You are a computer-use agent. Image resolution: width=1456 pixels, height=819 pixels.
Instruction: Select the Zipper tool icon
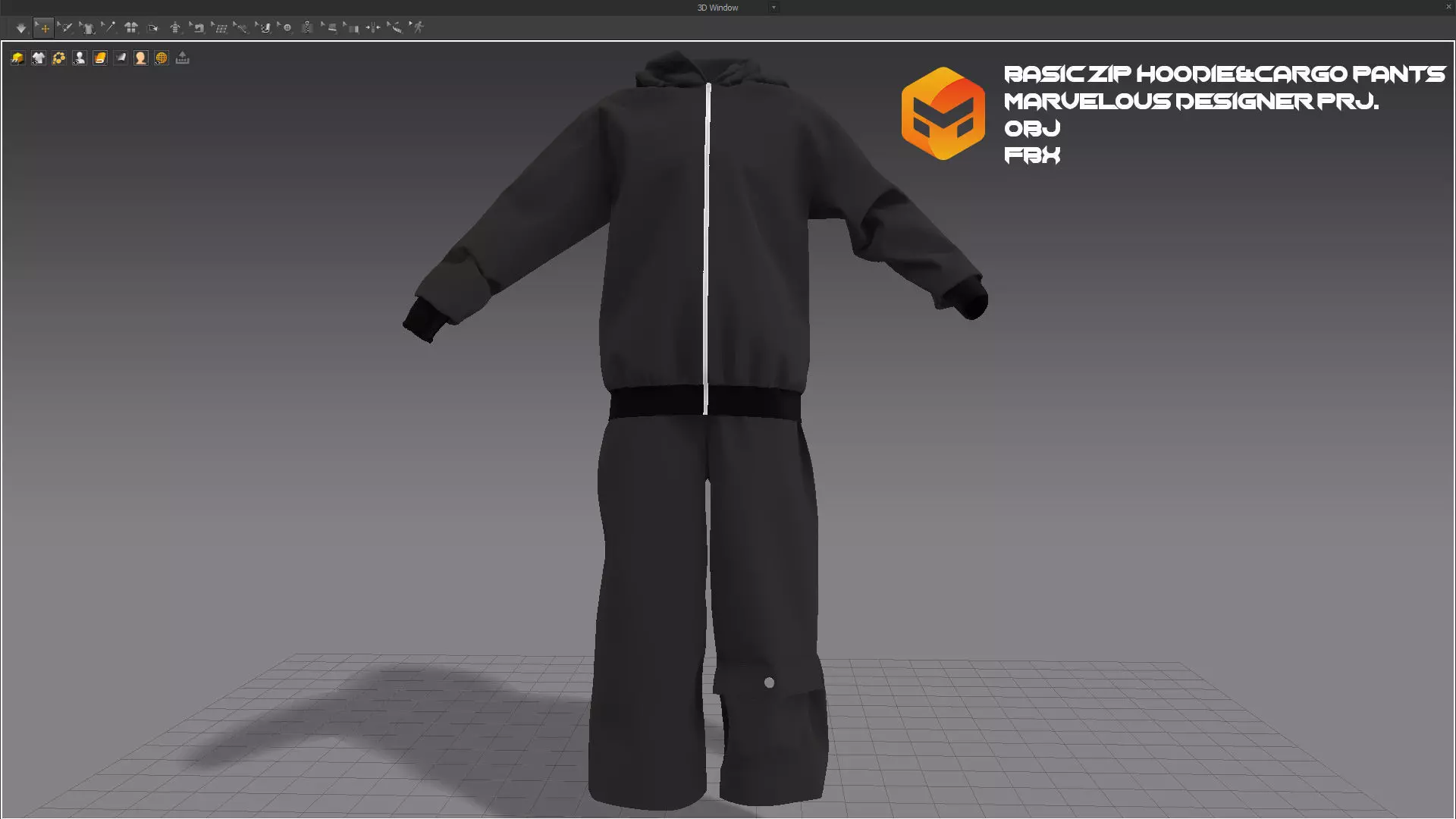point(307,27)
